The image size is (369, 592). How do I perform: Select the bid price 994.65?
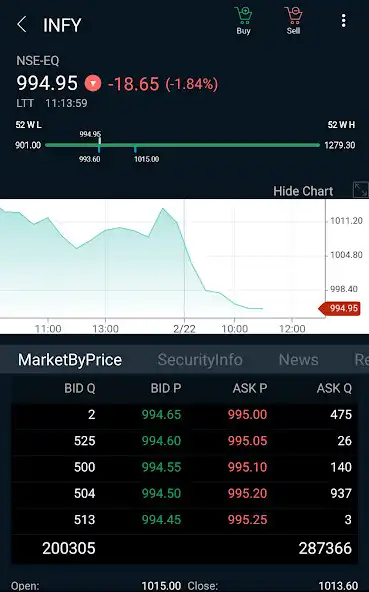[x=161, y=415]
